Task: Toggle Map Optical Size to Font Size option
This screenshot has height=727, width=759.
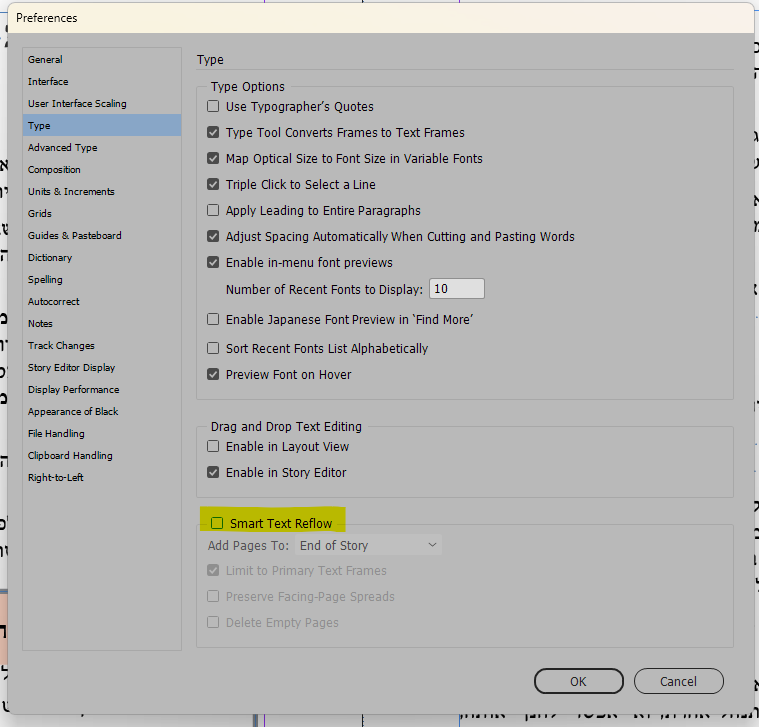Action: coord(213,158)
